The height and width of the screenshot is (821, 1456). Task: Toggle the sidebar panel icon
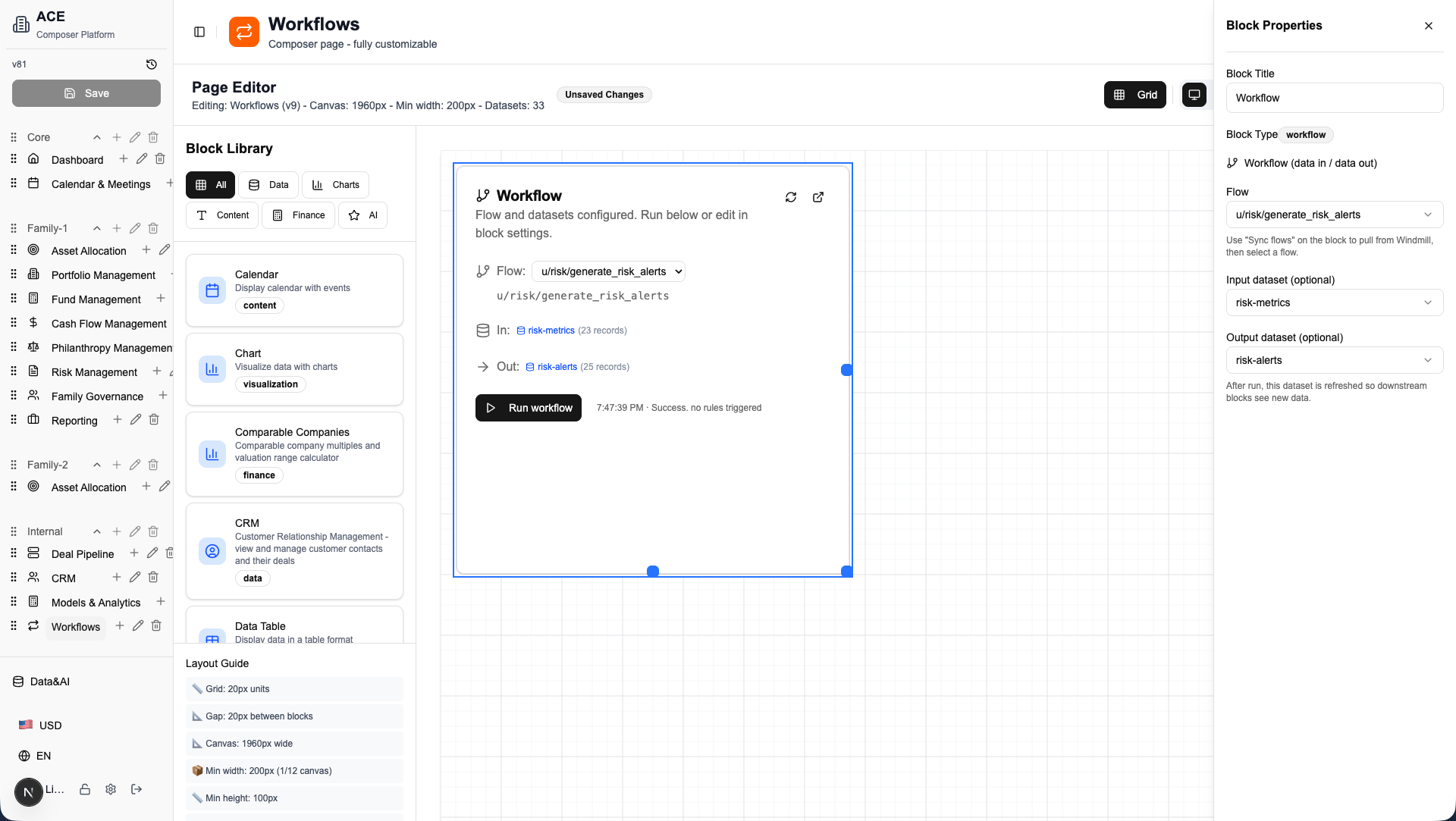click(x=199, y=32)
